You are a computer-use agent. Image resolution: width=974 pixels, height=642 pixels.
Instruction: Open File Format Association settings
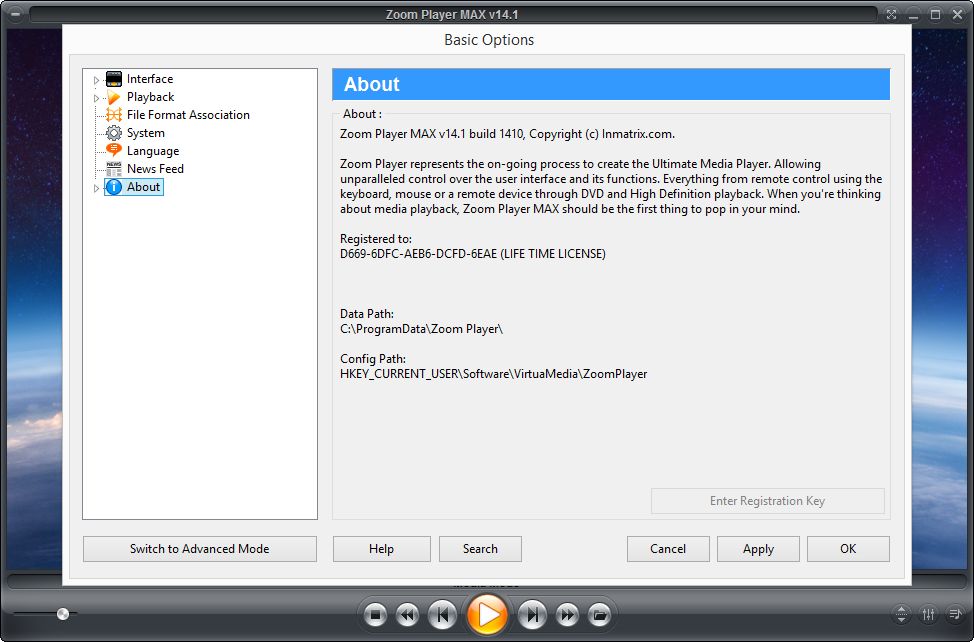[188, 115]
